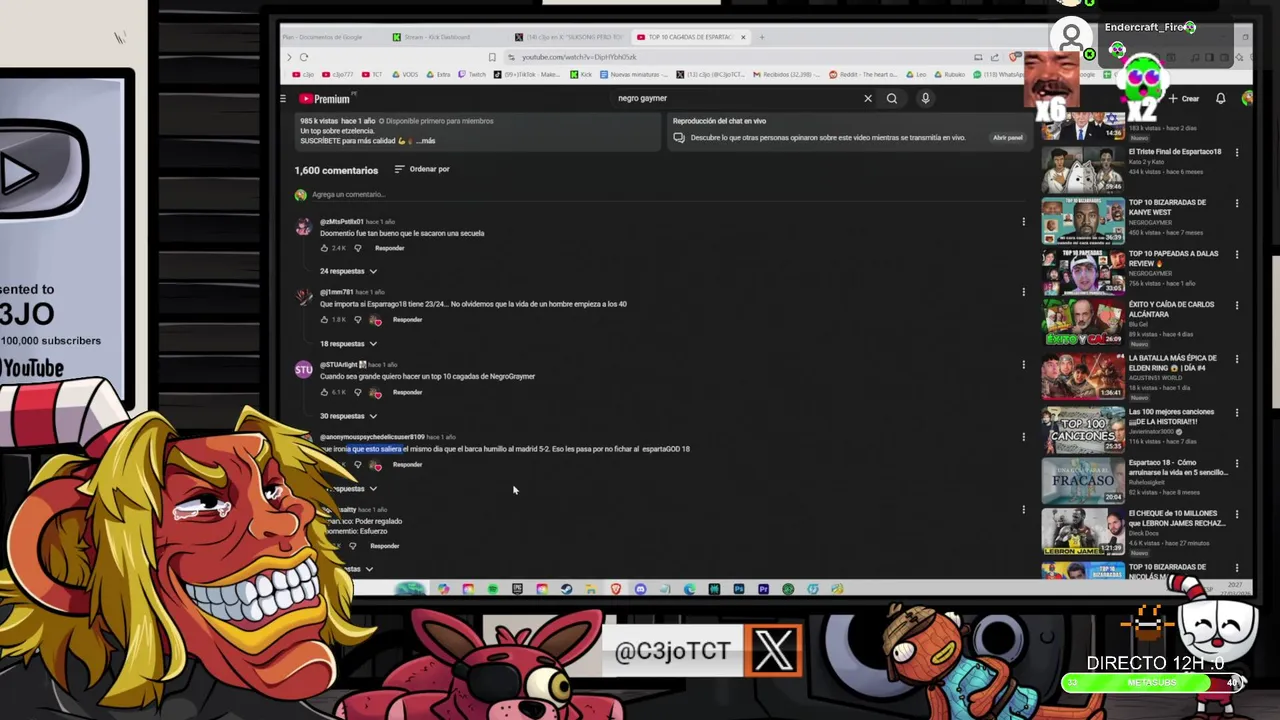Image resolution: width=1280 pixels, height=720 pixels.
Task: Open menu for 'ÉXITO Y CAÍDA DE CARLOS ALCÁNTARA'
Action: (x=1237, y=305)
